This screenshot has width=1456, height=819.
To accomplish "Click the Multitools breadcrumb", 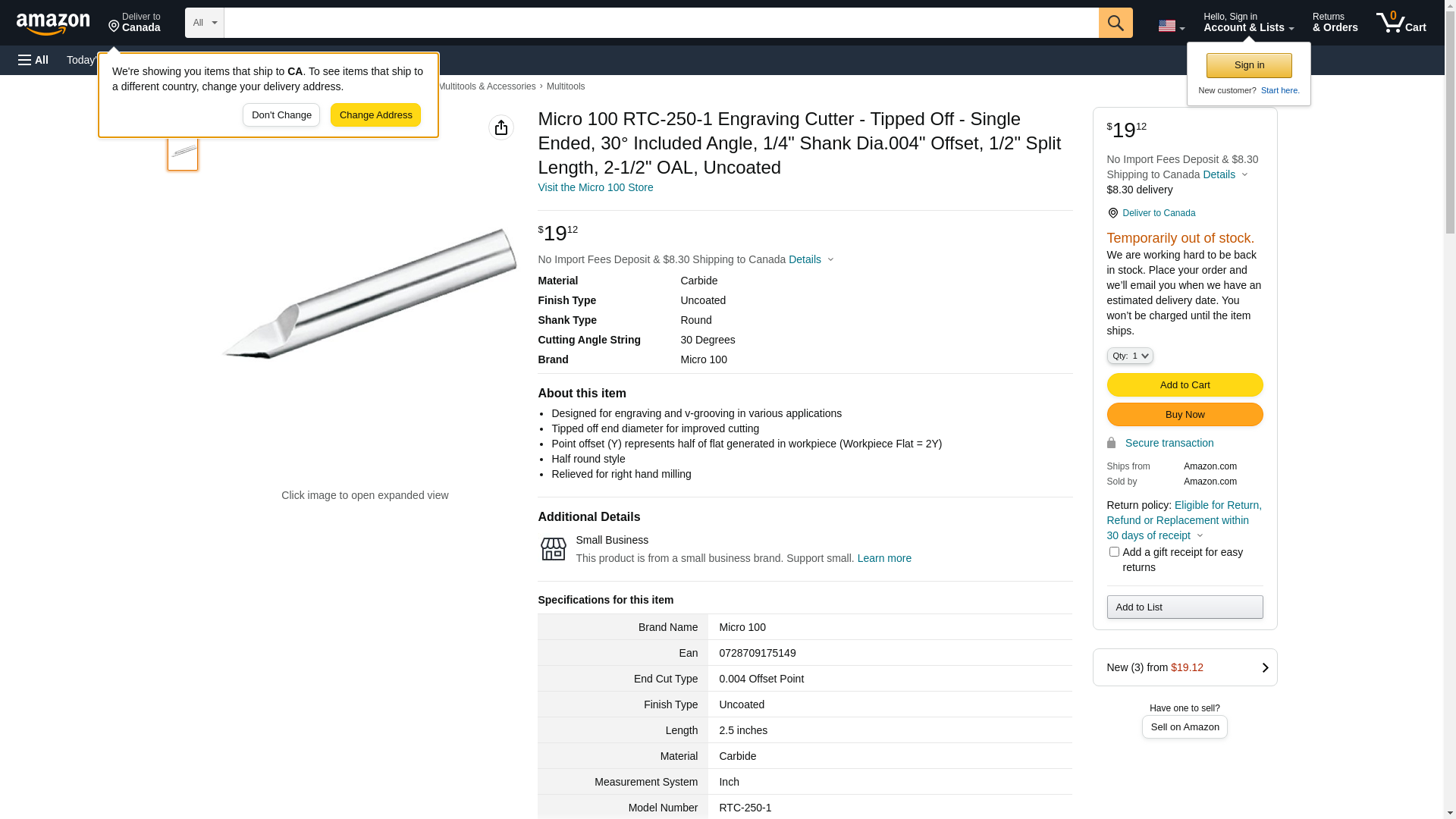I will pos(565,86).
